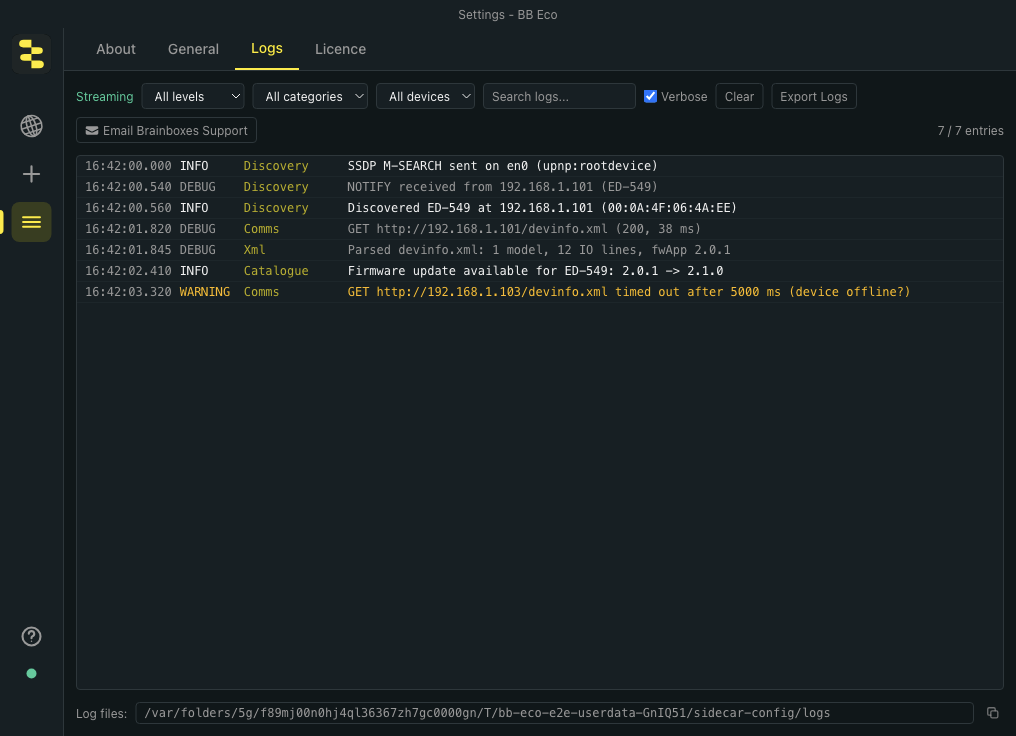Screen dimensions: 1016x736
Task: Click the log files path field
Action: click(554, 713)
